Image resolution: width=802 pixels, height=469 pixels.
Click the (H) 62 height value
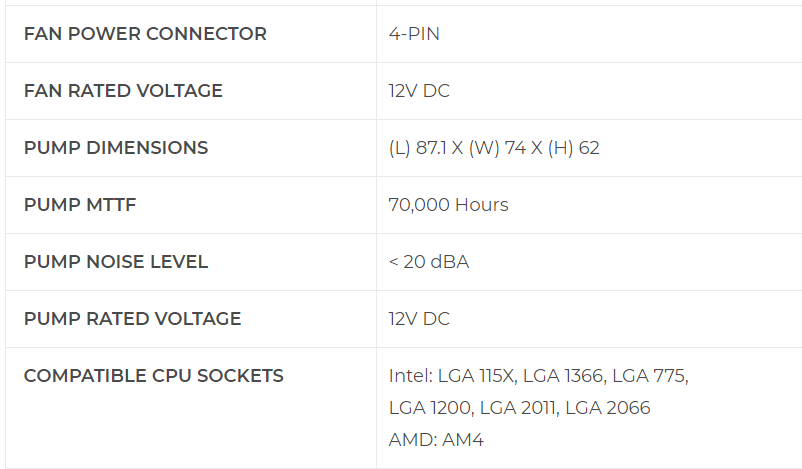click(x=573, y=148)
